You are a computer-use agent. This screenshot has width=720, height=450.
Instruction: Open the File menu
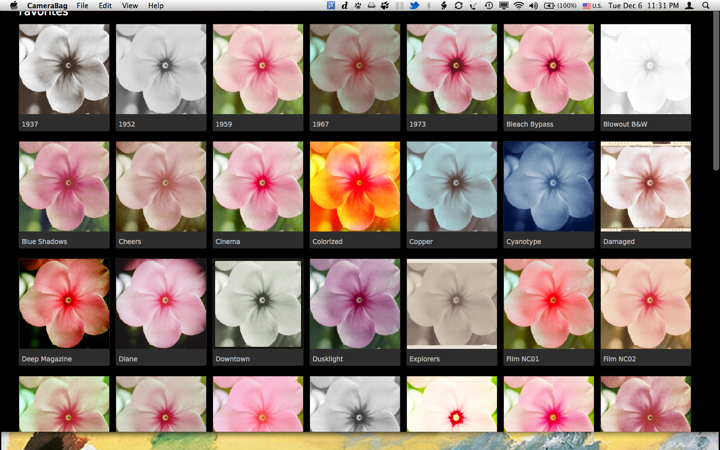(83, 6)
